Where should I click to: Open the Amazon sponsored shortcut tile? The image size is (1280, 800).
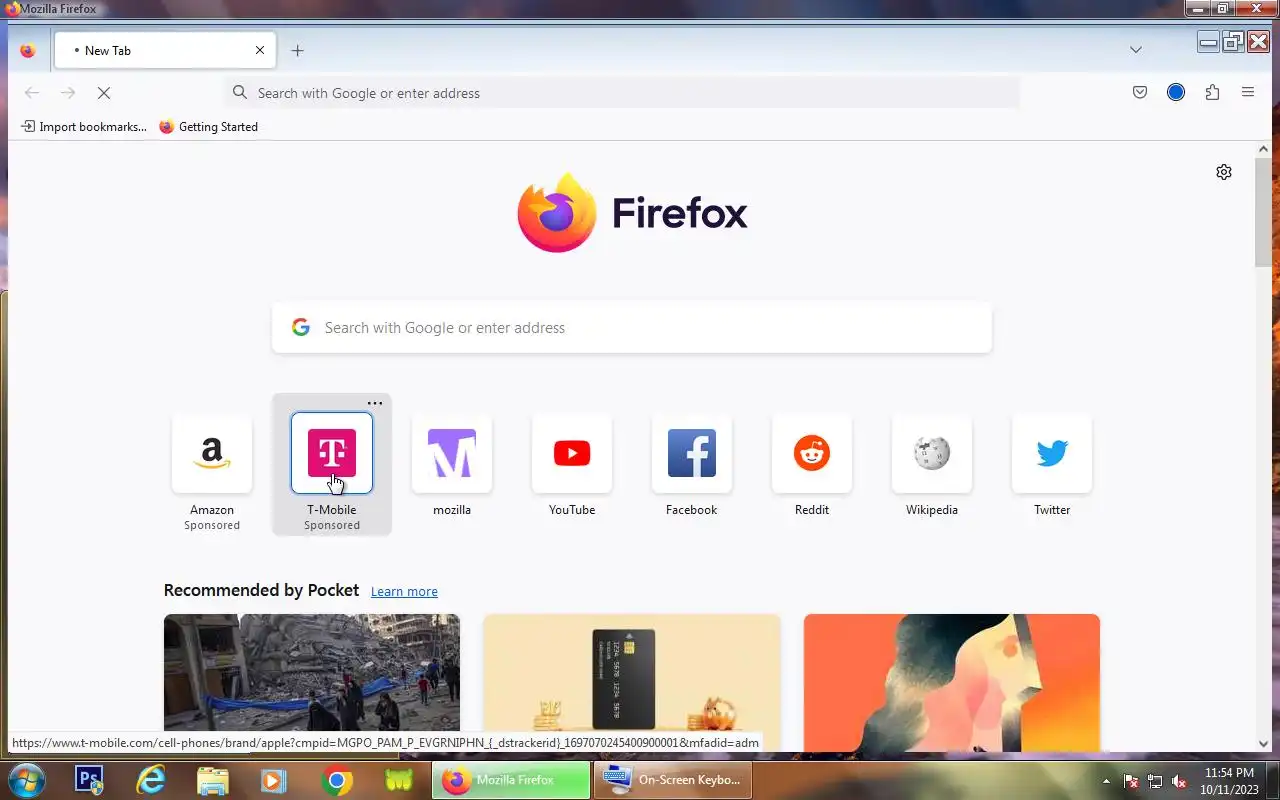(212, 453)
